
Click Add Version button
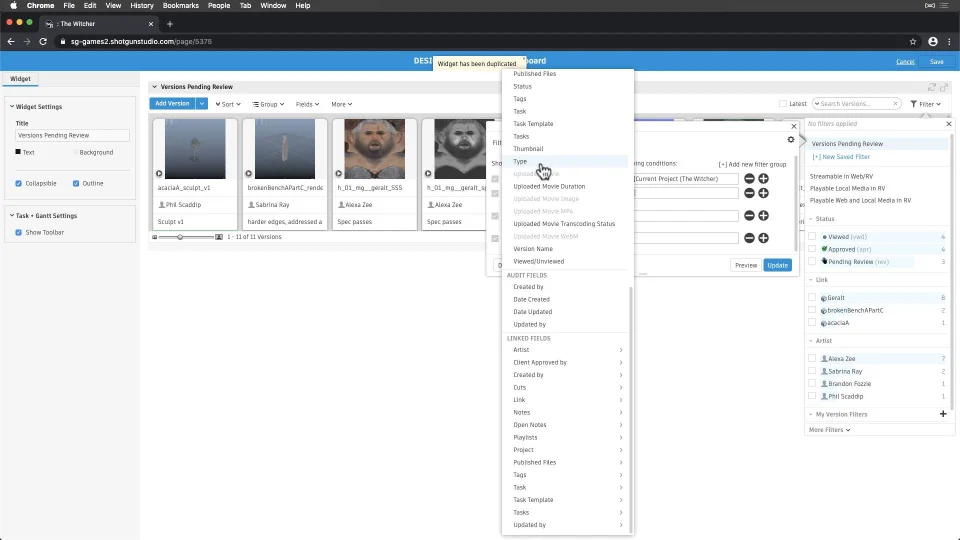[172, 104]
